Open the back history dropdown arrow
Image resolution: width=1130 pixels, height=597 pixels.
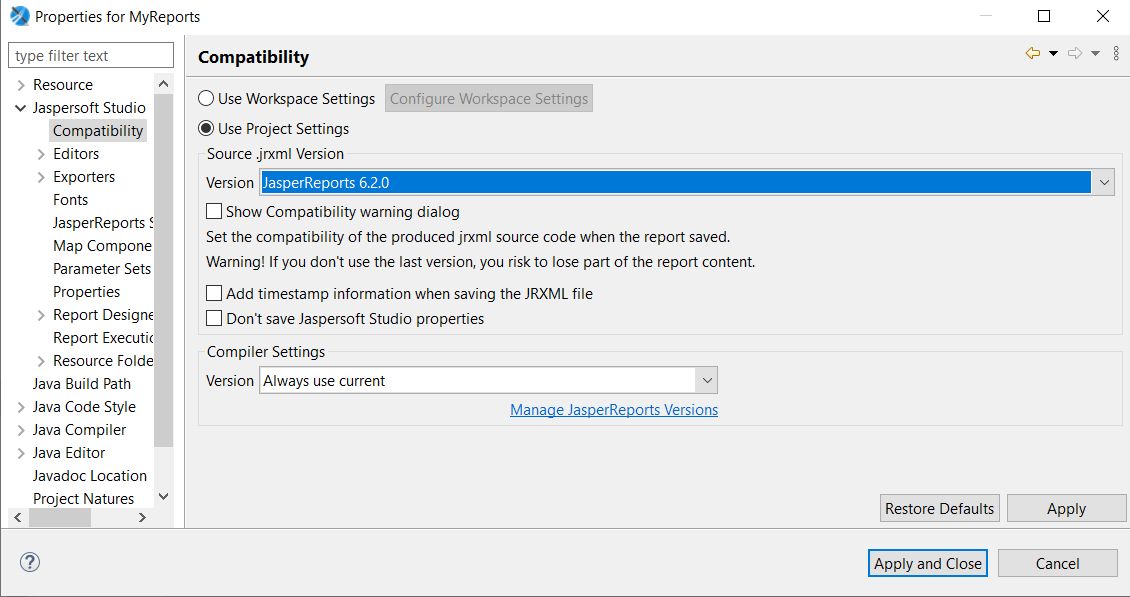[x=1053, y=53]
